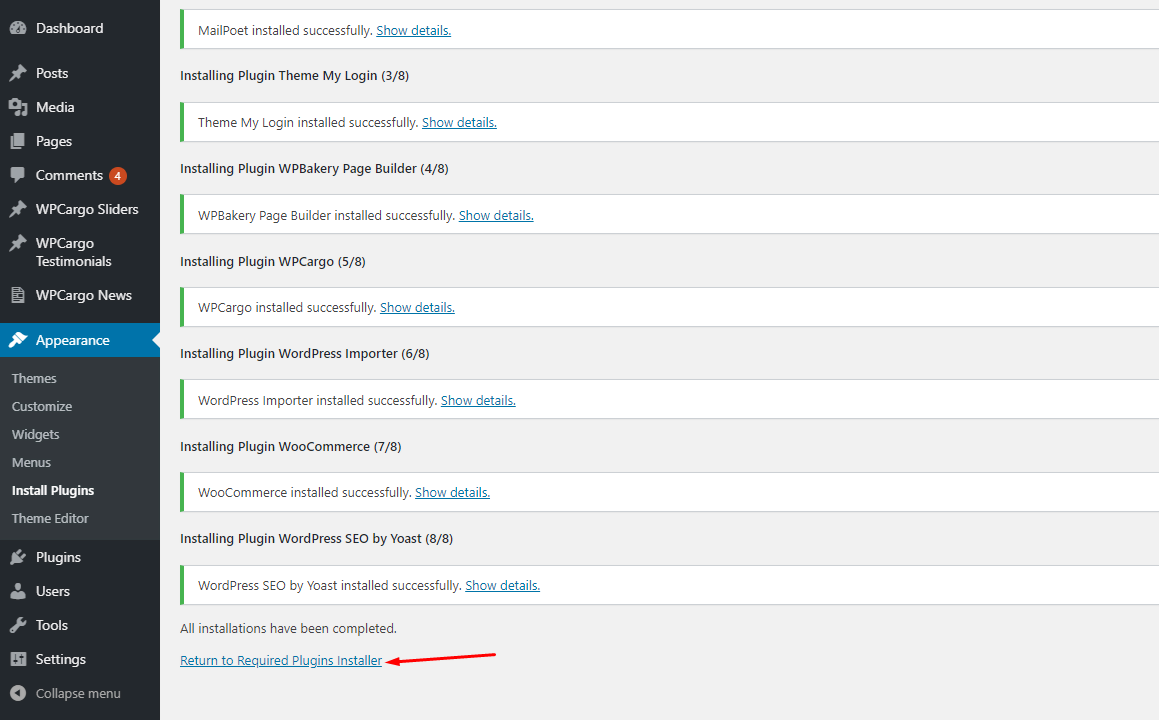Show details for WPCargo installation
The width and height of the screenshot is (1159, 720).
417,308
